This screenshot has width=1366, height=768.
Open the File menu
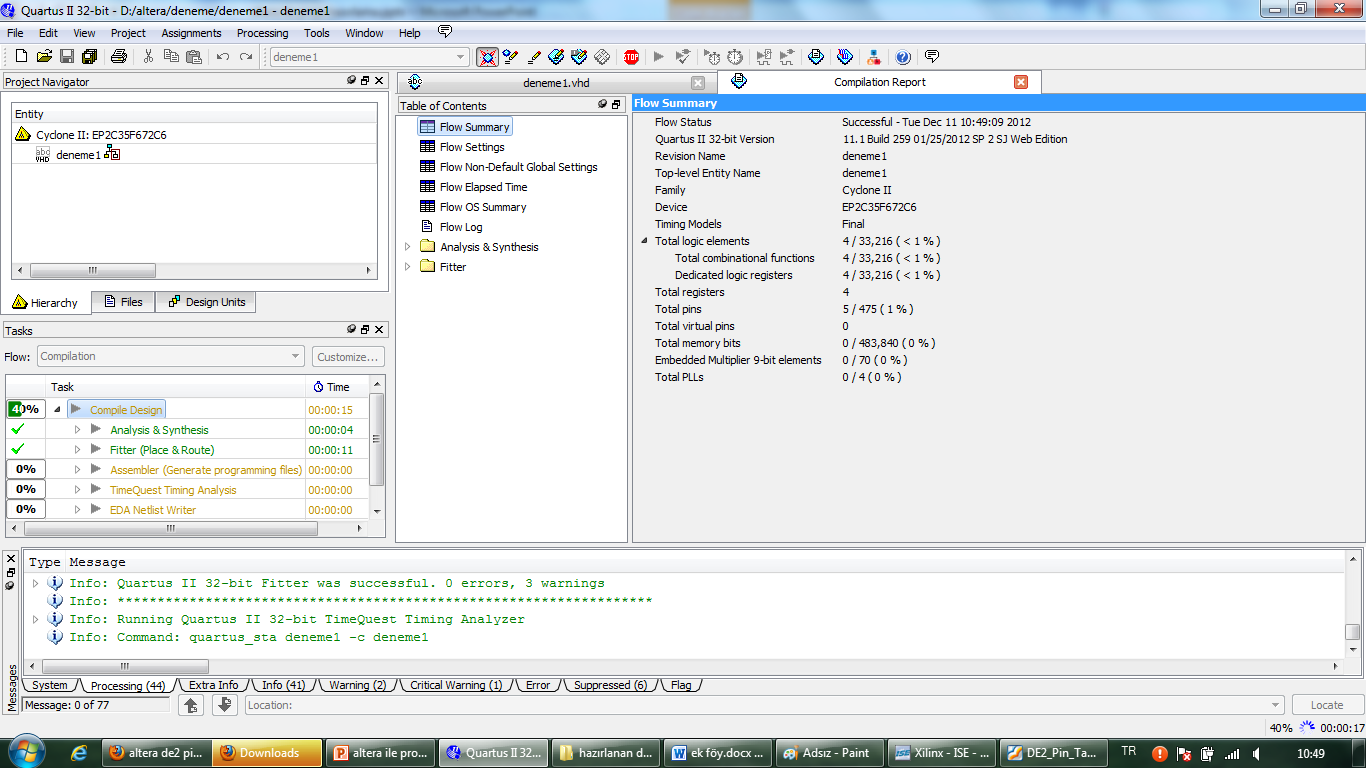15,33
